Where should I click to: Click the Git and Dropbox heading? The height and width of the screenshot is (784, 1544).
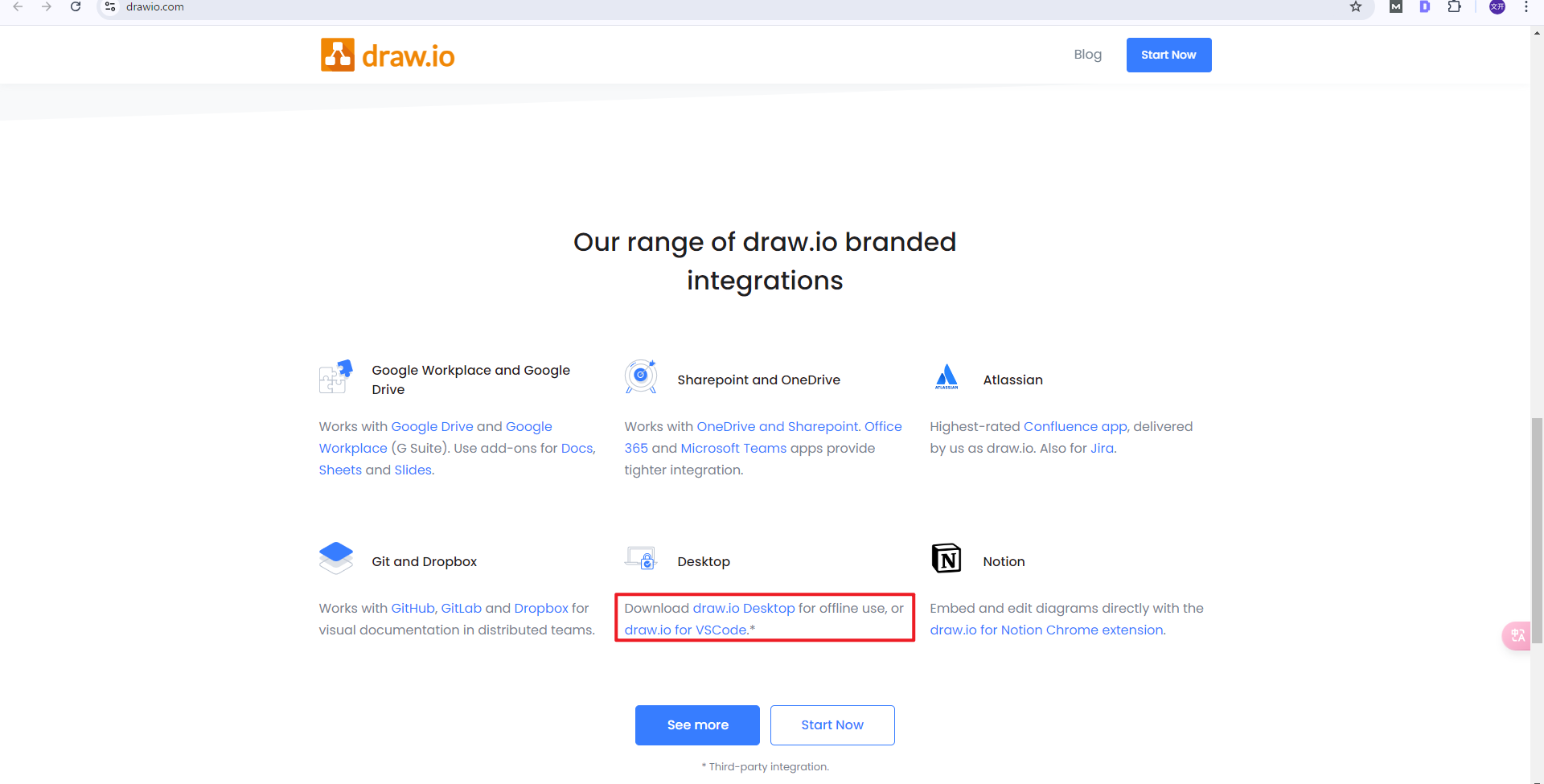424,561
